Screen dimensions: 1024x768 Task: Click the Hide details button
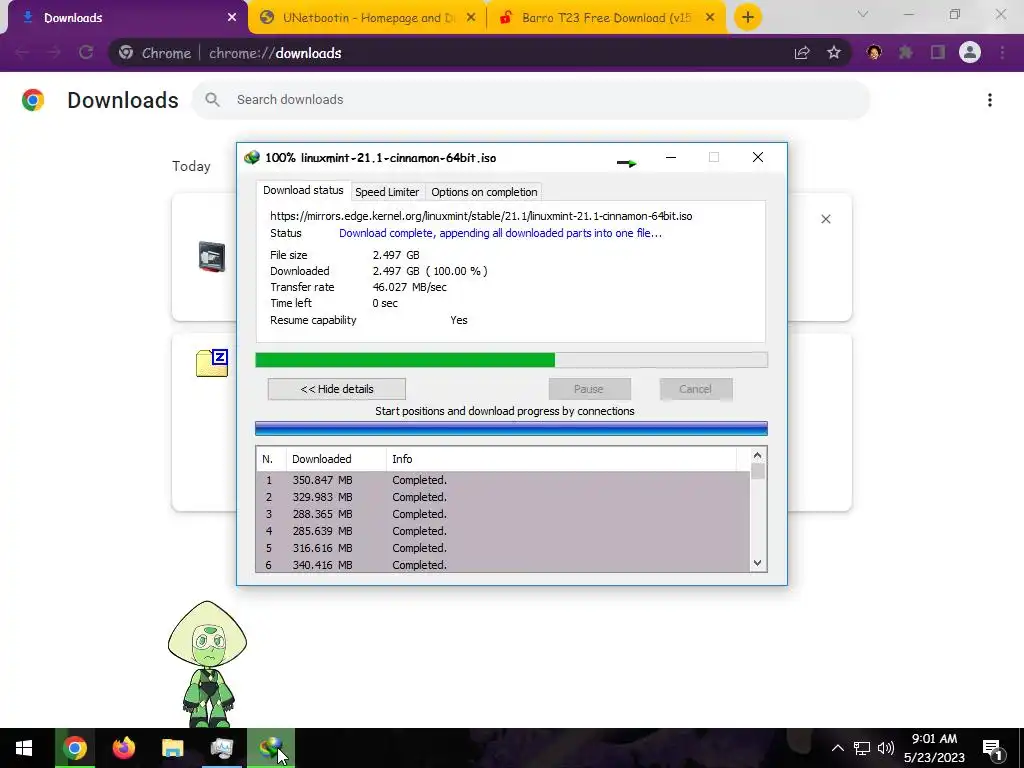336,389
